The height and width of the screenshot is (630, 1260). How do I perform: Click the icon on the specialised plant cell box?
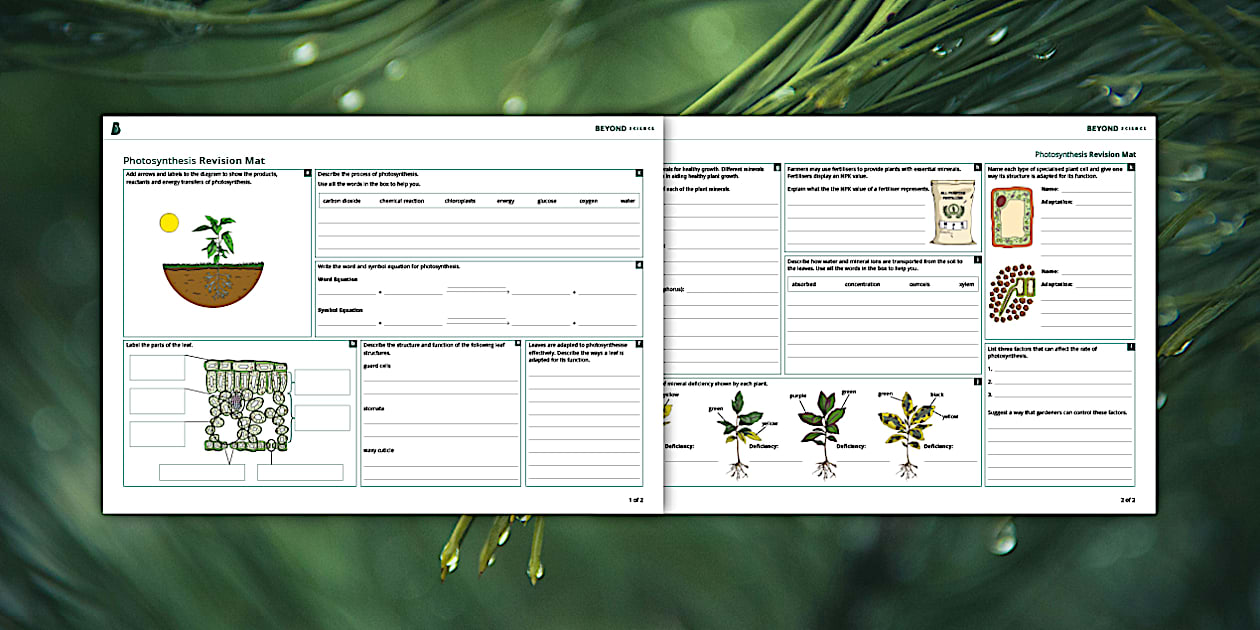(x=1130, y=166)
